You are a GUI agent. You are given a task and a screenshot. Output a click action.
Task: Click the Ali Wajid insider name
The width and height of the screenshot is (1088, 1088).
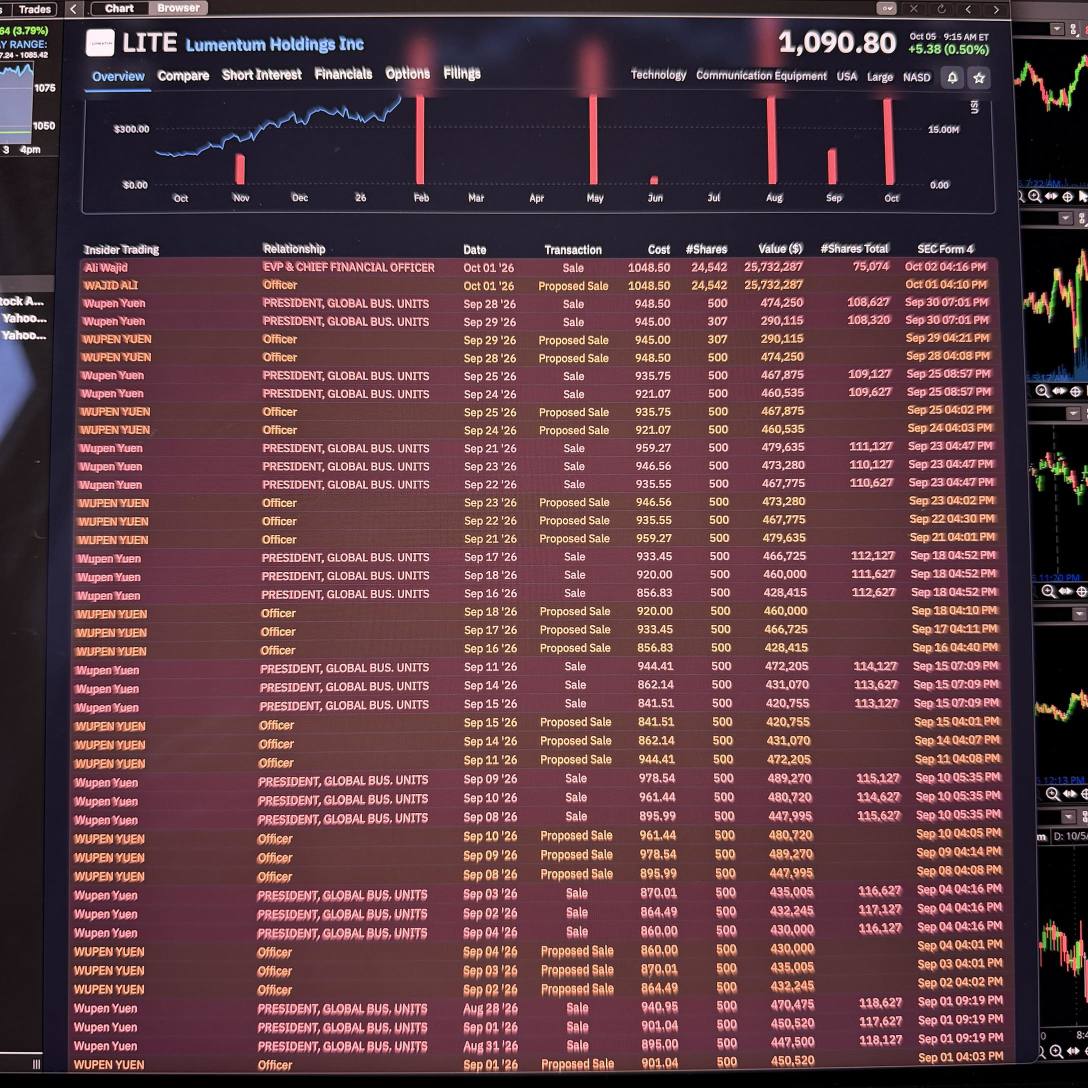click(x=106, y=267)
